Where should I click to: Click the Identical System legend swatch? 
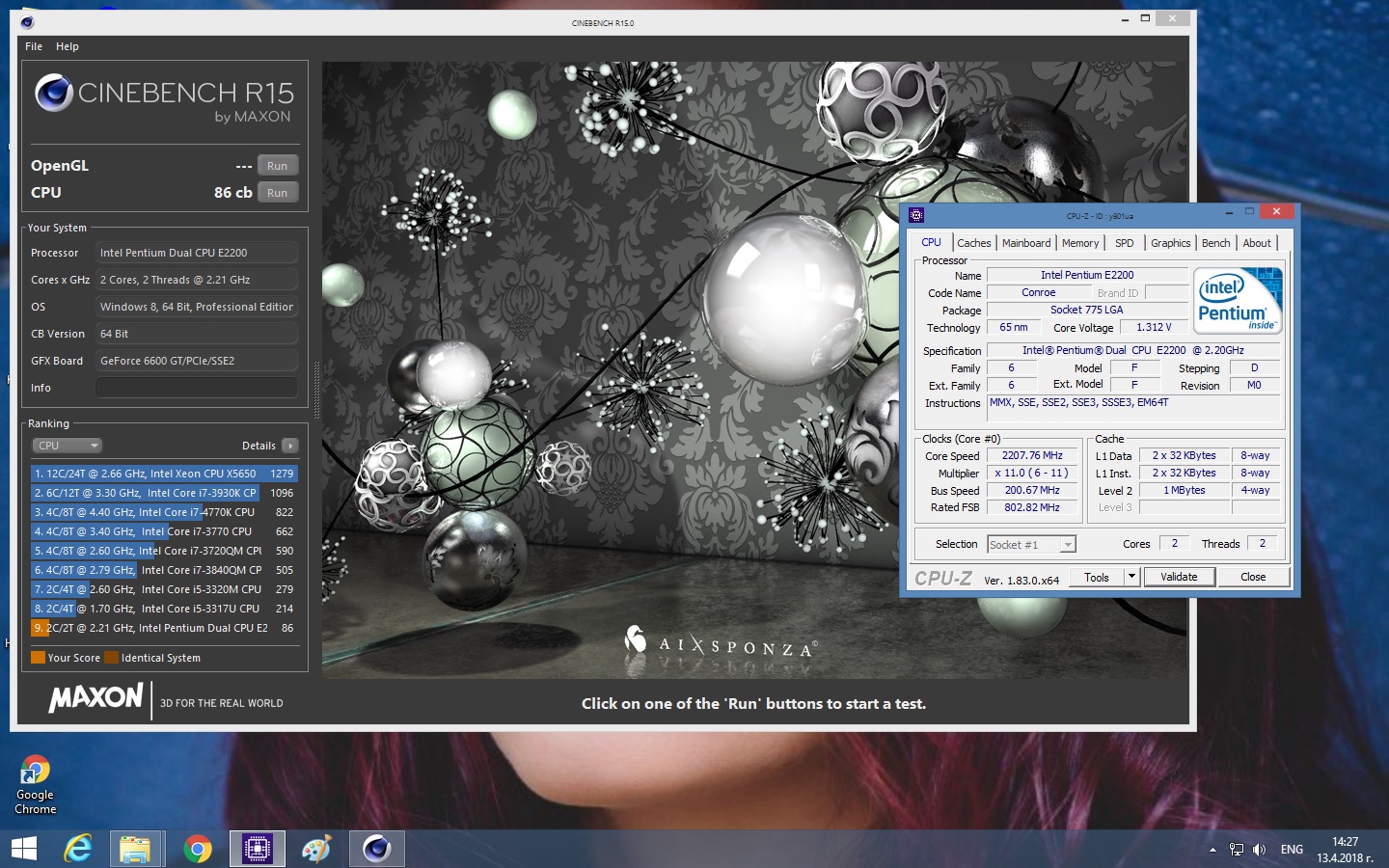111,658
